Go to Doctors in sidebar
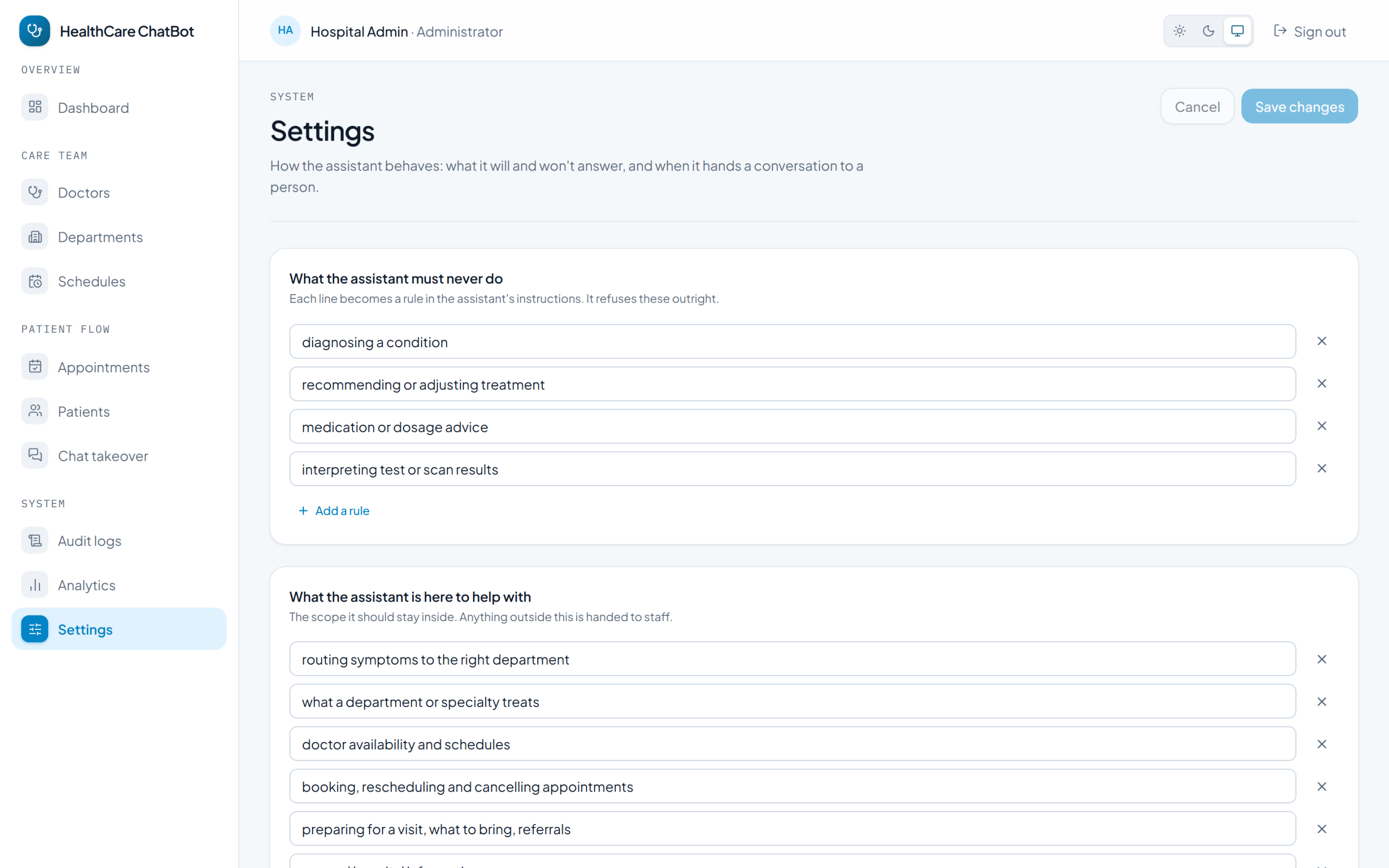Viewport: 1389px width, 868px height. (x=119, y=192)
